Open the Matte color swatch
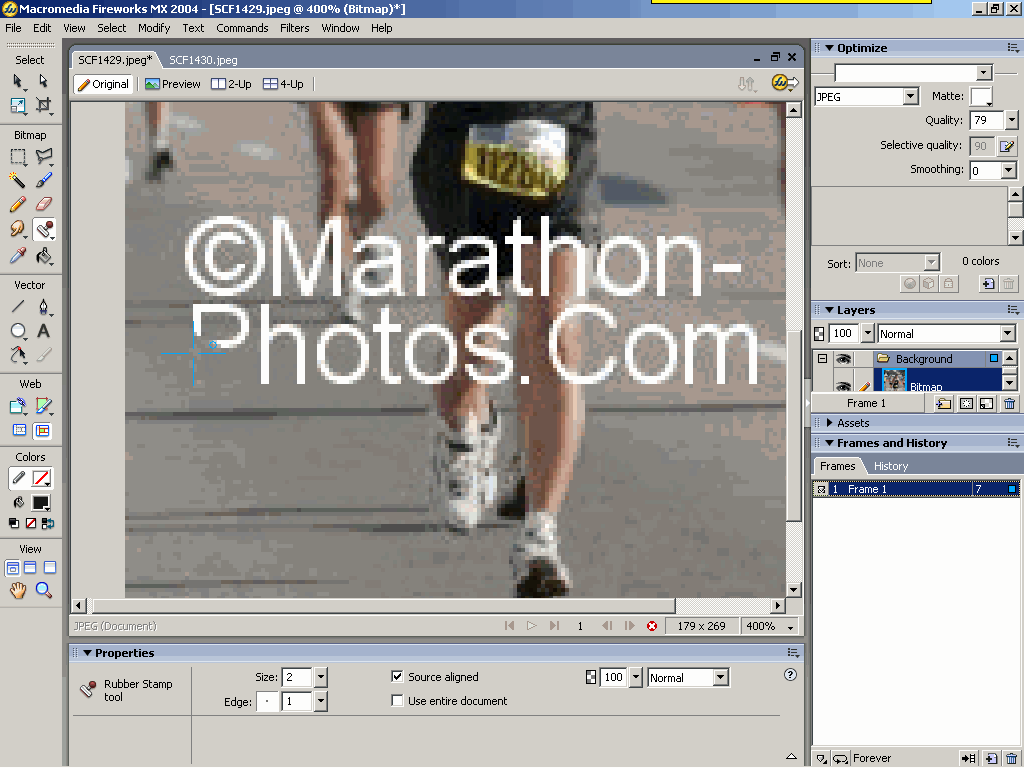Screen dimensions: 1024x768 point(981,97)
